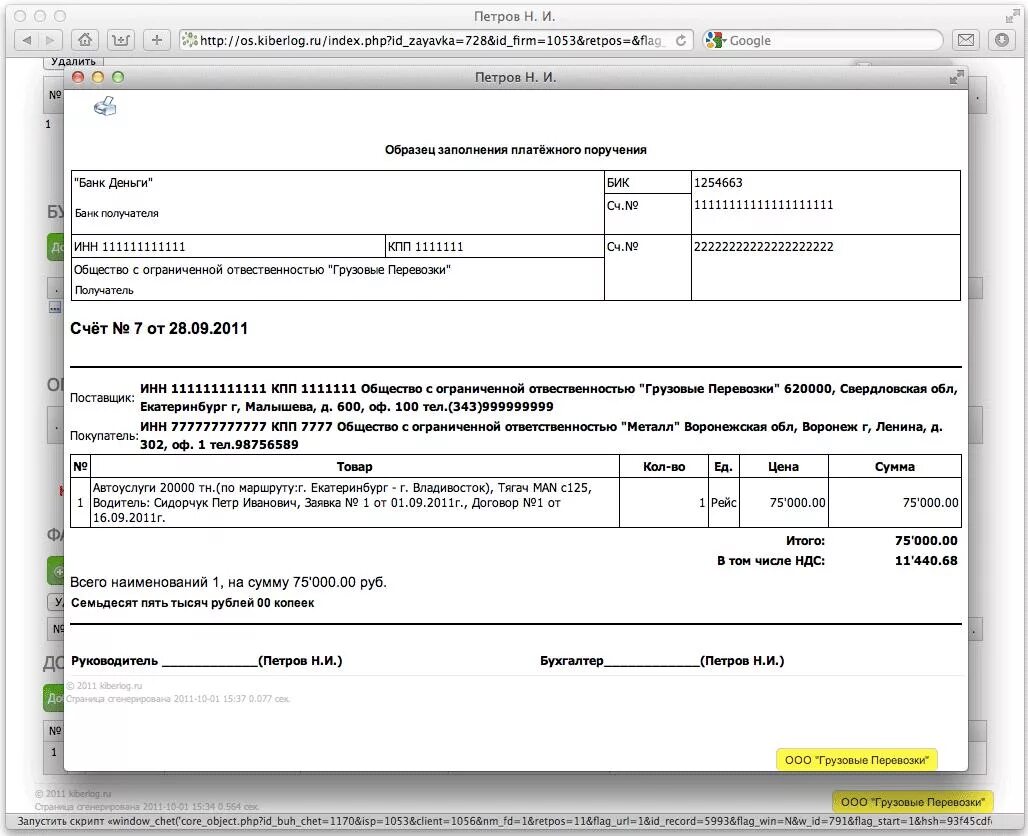Click the "Банк Деньги" bank name
Image resolution: width=1028 pixels, height=836 pixels.
click(x=113, y=183)
